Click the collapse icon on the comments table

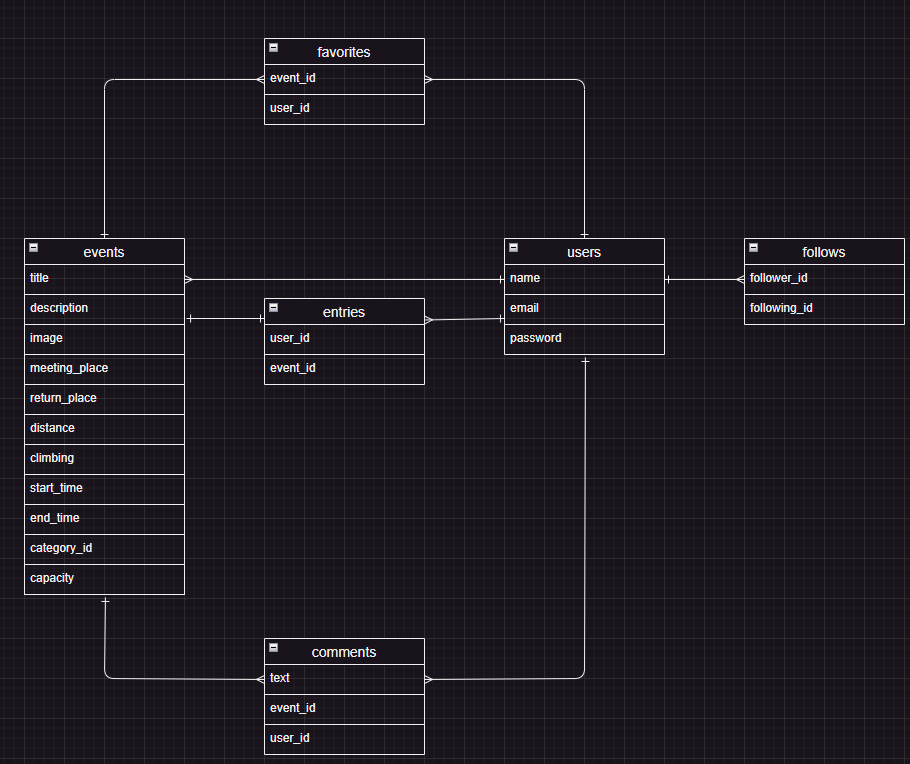[273, 647]
